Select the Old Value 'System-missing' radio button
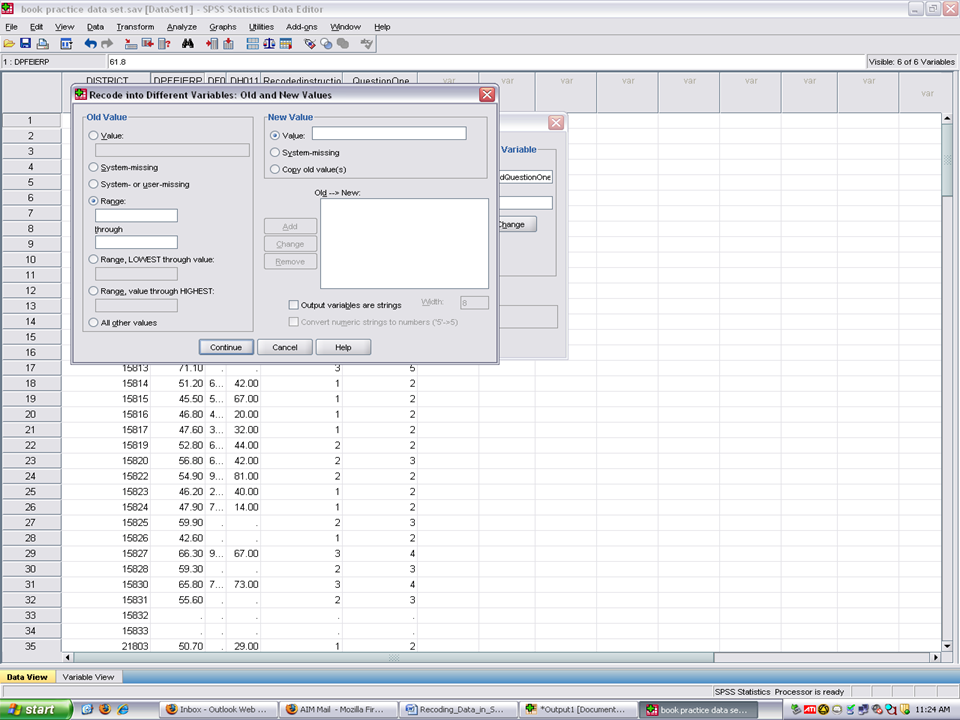Viewport: 960px width, 720px height. tap(94, 168)
